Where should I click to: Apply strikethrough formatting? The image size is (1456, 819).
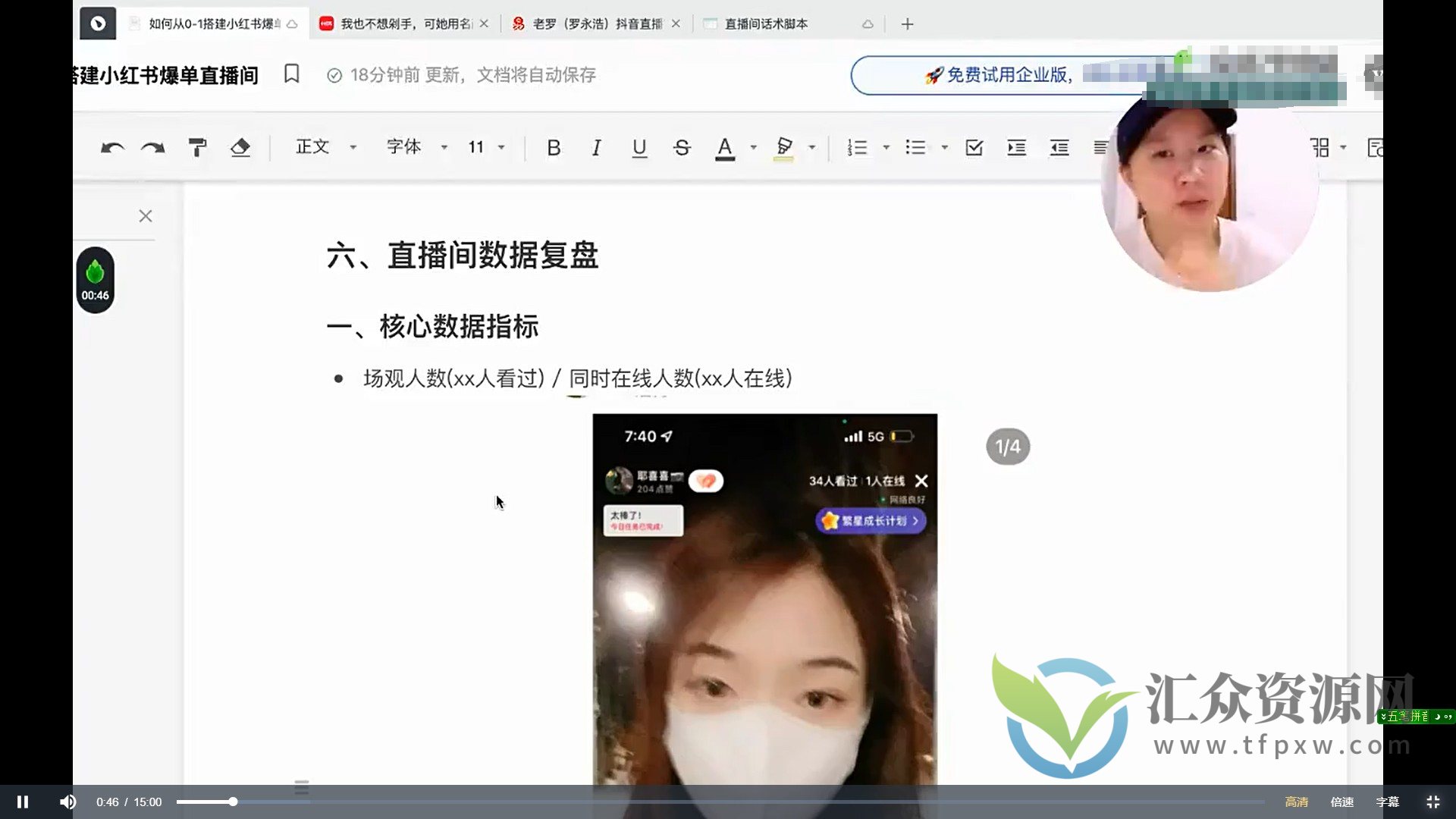[x=682, y=148]
